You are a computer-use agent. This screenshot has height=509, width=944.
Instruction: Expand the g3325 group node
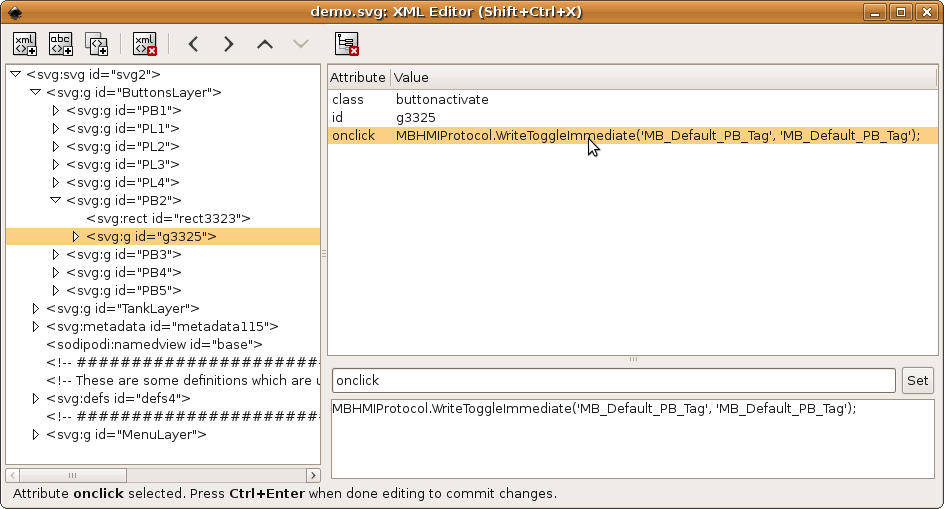click(75, 237)
